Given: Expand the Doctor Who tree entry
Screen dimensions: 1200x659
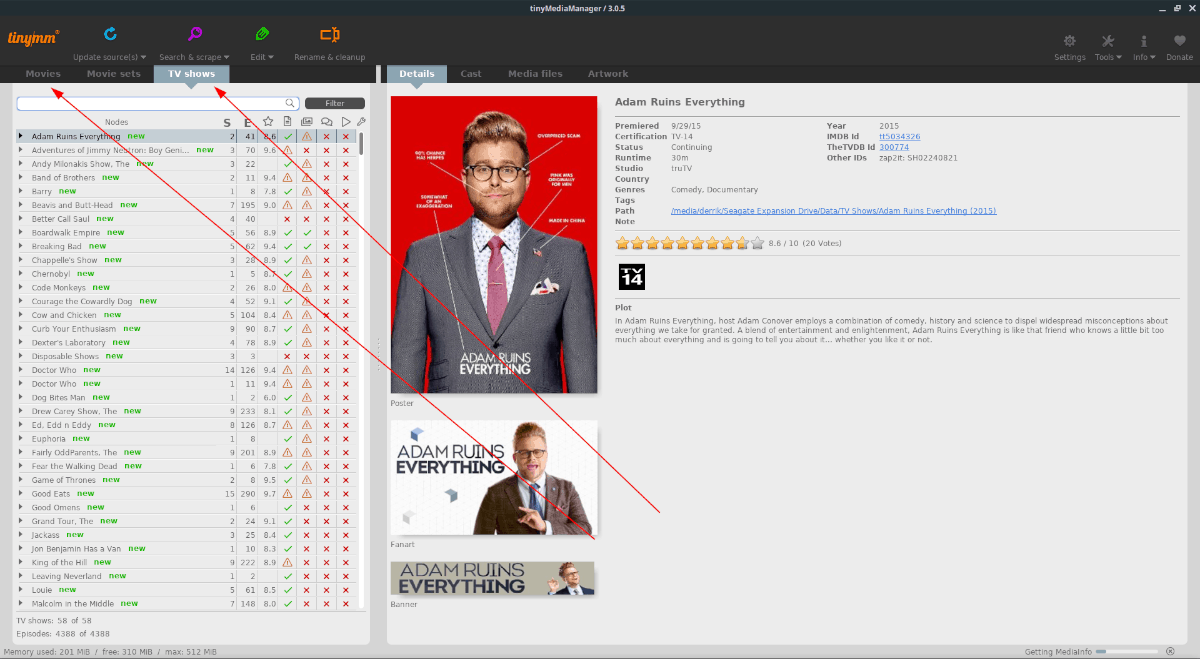Looking at the screenshot, I should [x=20, y=369].
